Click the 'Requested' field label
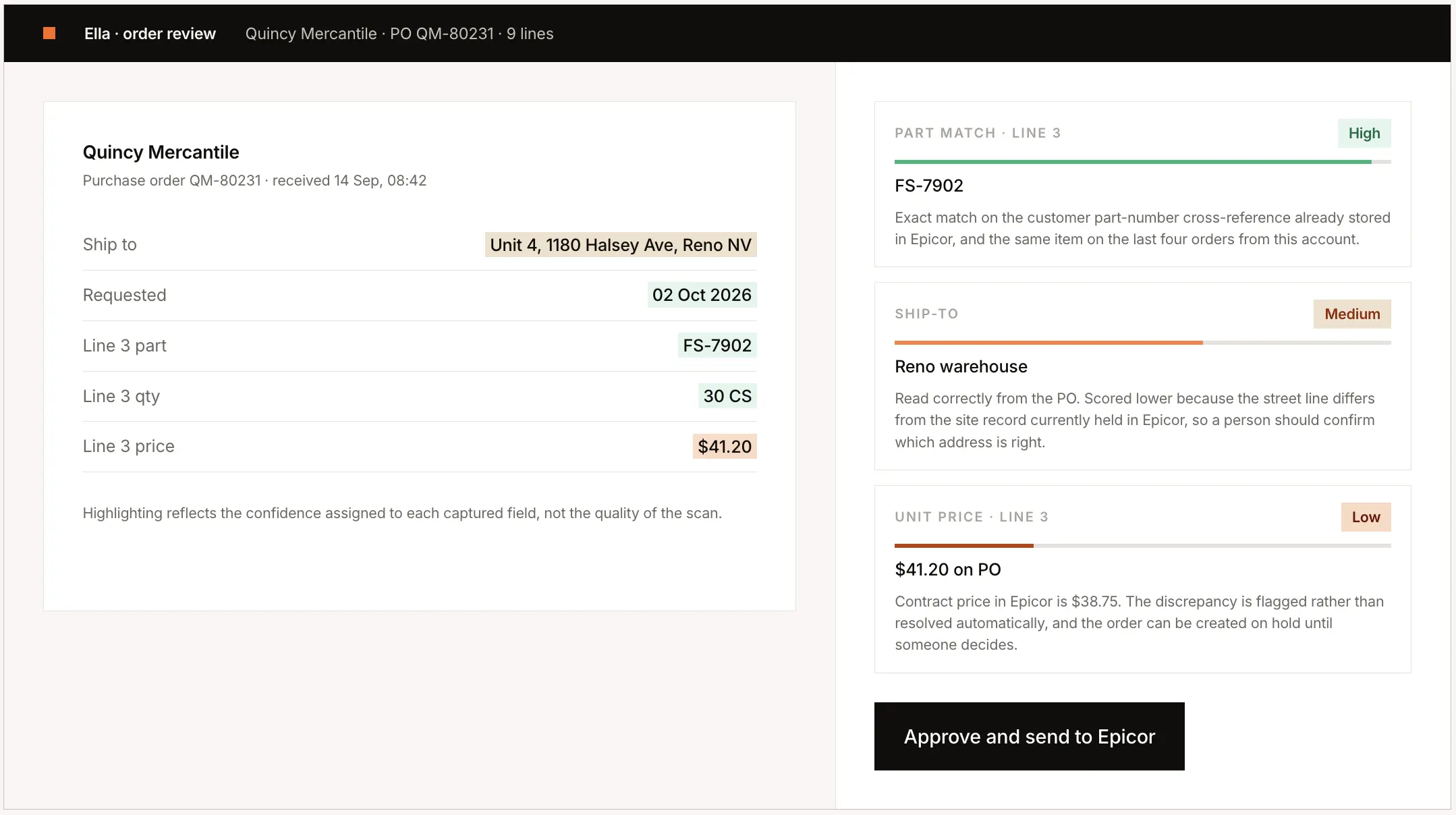1456x815 pixels. (124, 295)
